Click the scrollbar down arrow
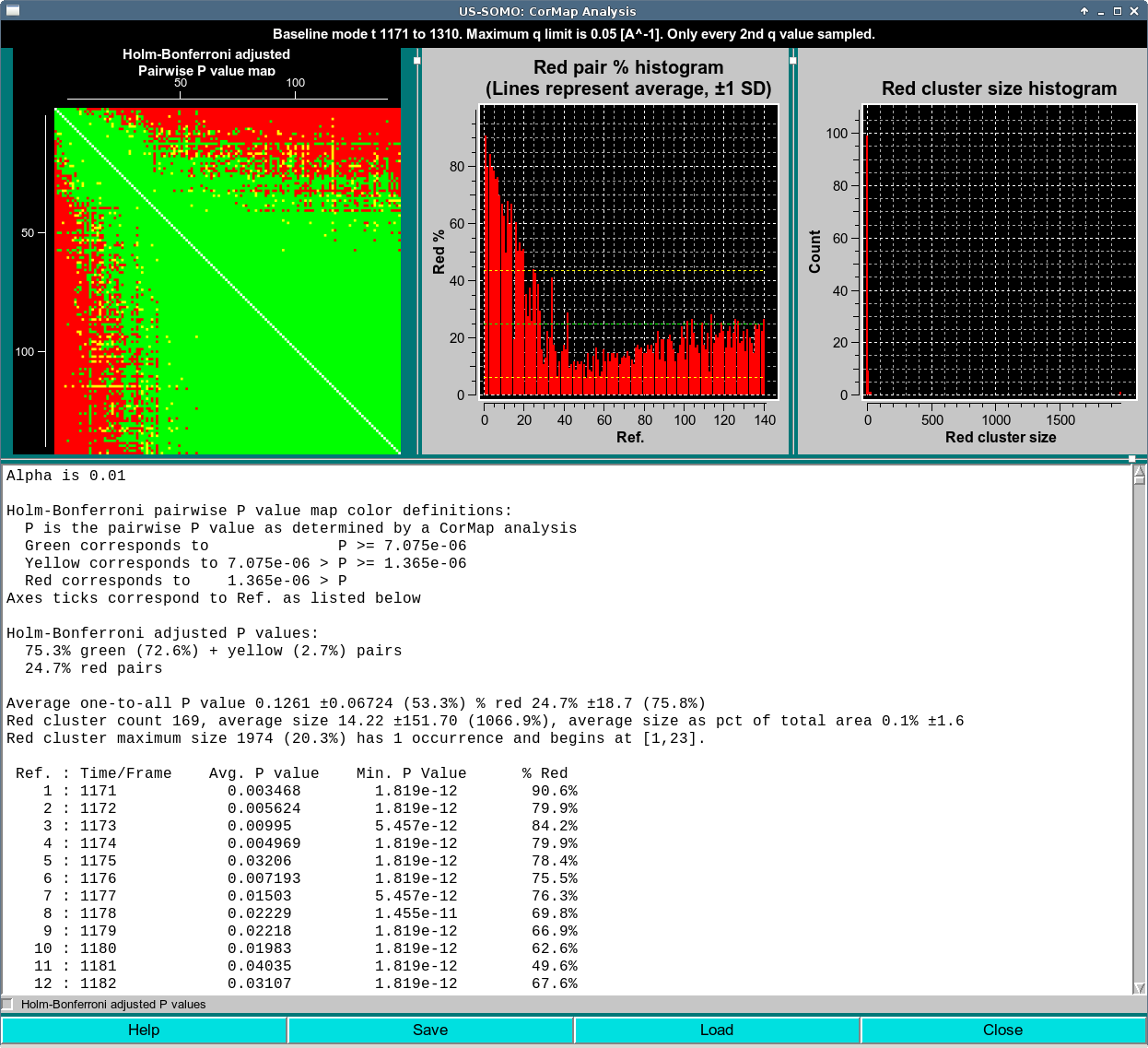The width and height of the screenshot is (1148, 1048). [1139, 988]
